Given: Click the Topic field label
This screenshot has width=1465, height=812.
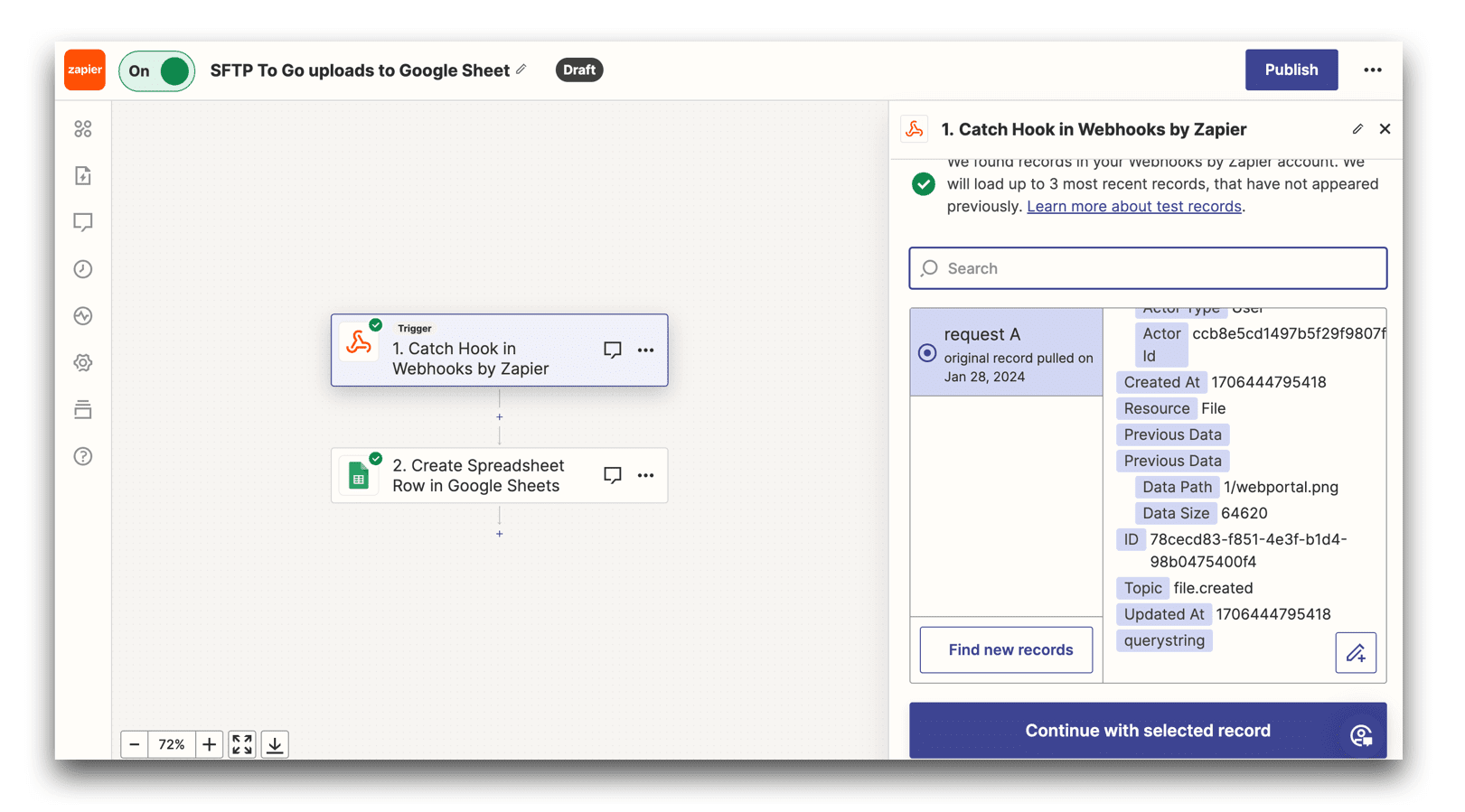Looking at the screenshot, I should tap(1142, 588).
